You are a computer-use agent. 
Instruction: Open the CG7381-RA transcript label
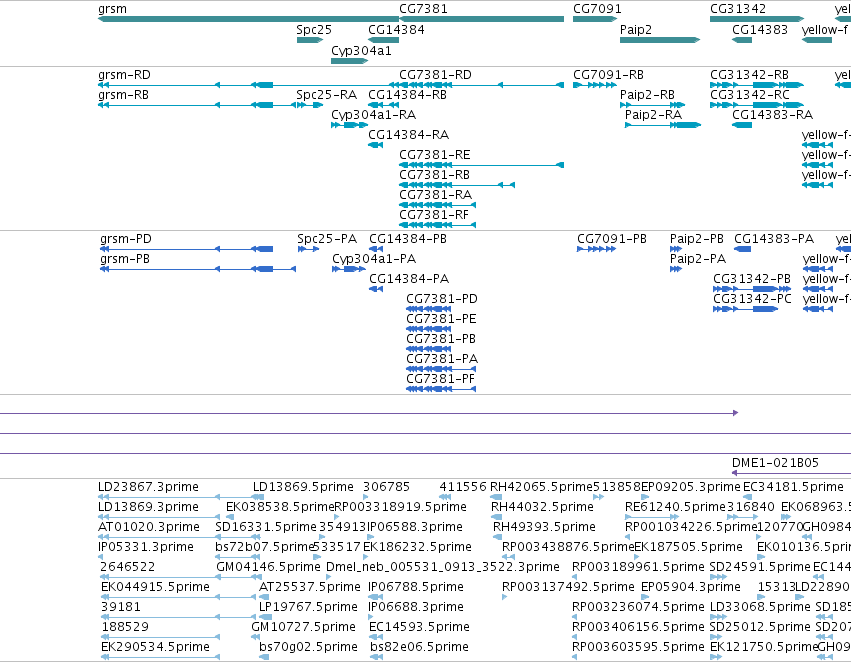[435, 195]
